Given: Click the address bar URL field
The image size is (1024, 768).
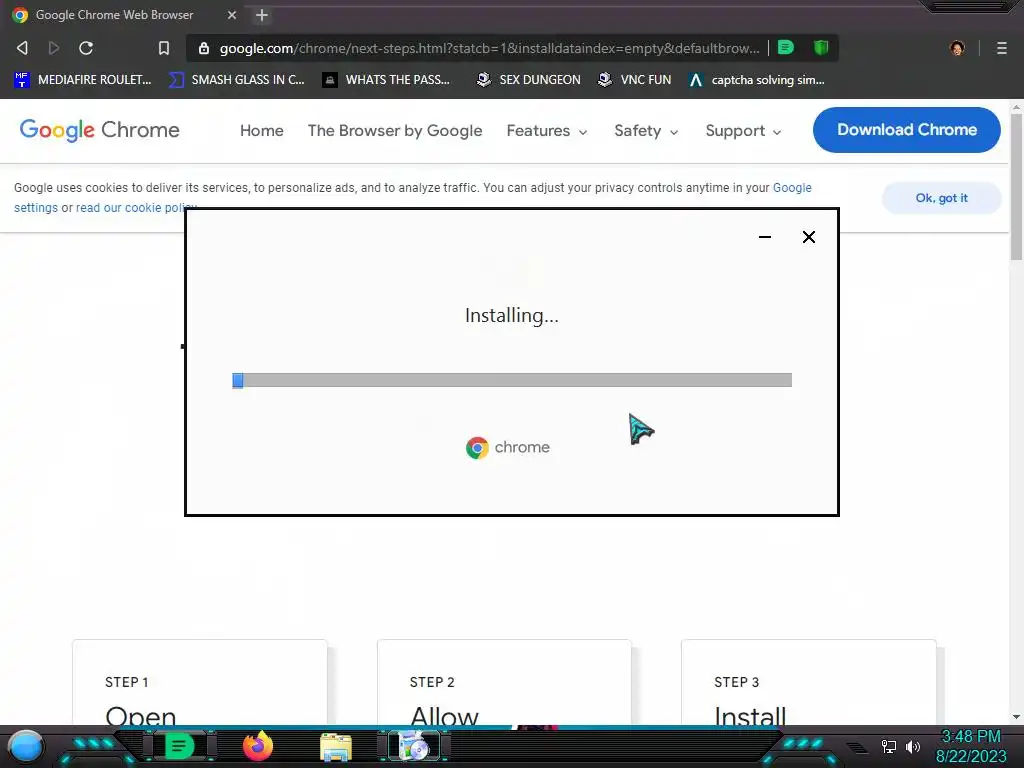Looking at the screenshot, I should (489, 48).
